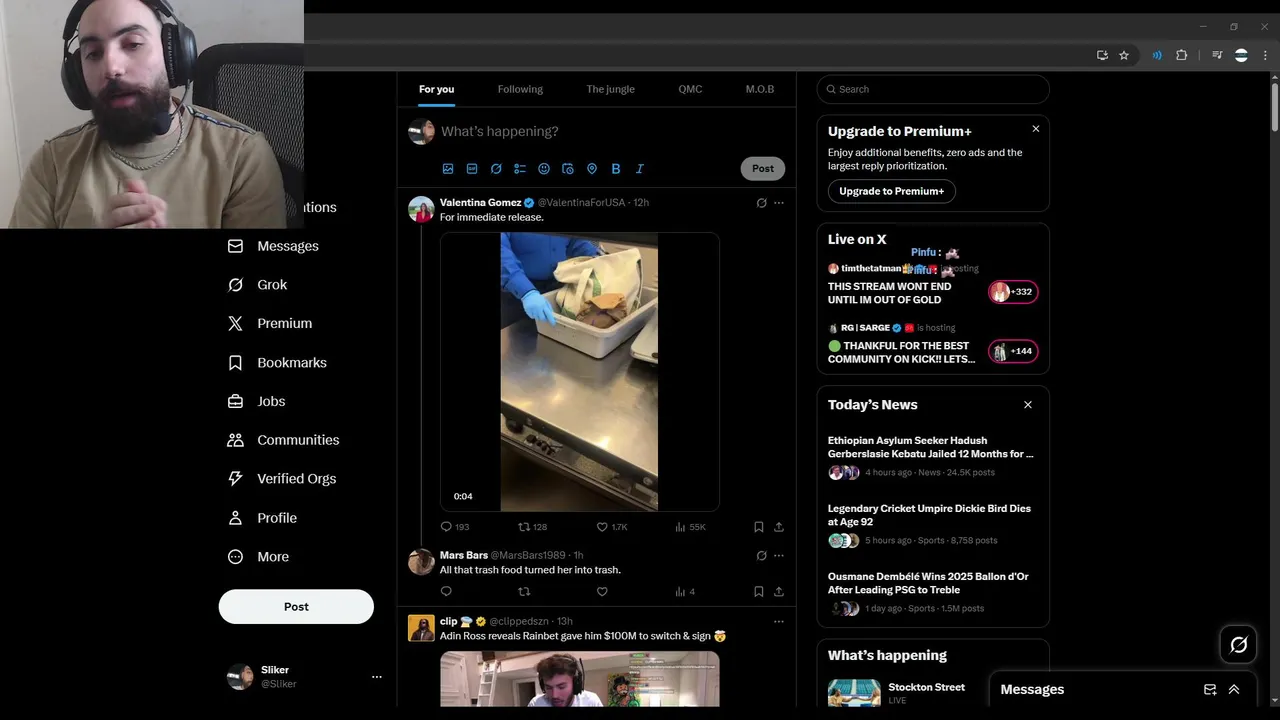This screenshot has height=720, width=1280.
Task: Open Dickie Bird cricket umpire news story
Action: coord(932,524)
